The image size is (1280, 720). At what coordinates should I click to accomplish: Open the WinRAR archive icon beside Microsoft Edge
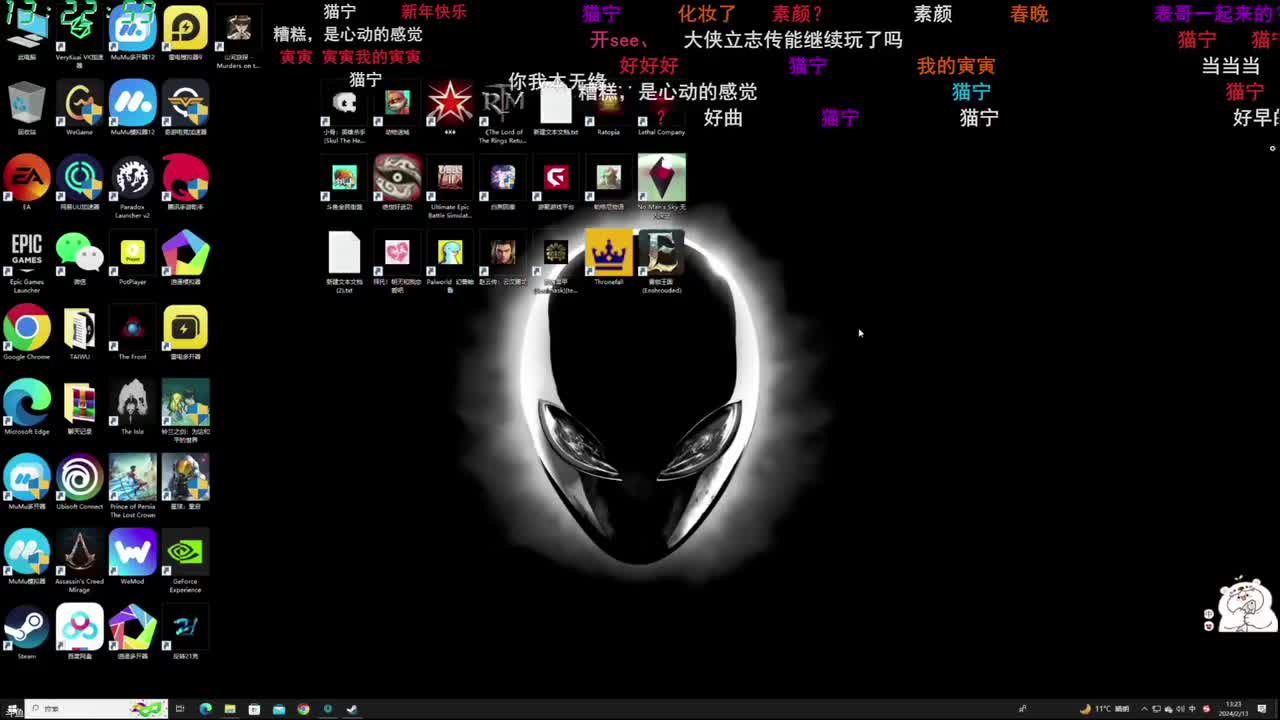click(80, 407)
